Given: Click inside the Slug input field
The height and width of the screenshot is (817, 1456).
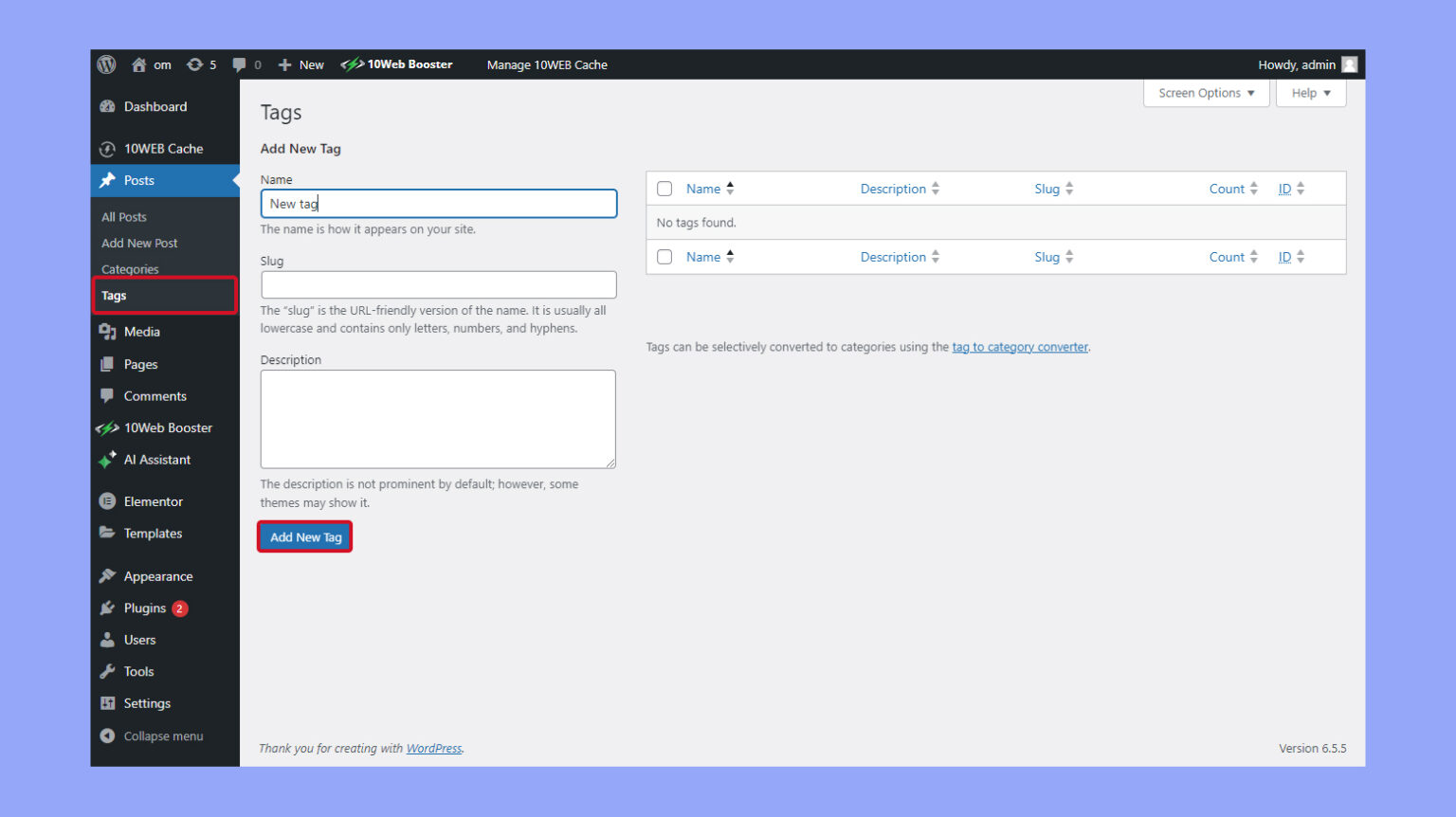Looking at the screenshot, I should [438, 284].
